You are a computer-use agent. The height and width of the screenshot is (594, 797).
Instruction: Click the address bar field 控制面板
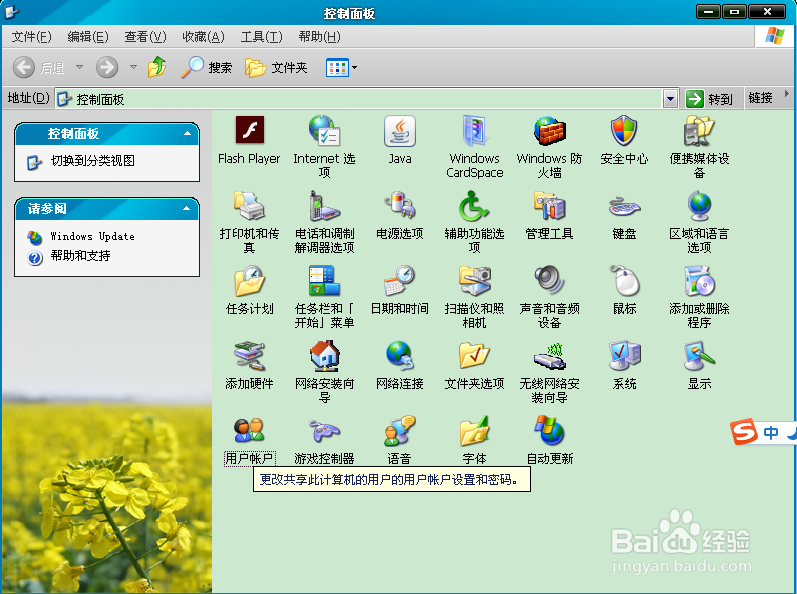click(359, 99)
